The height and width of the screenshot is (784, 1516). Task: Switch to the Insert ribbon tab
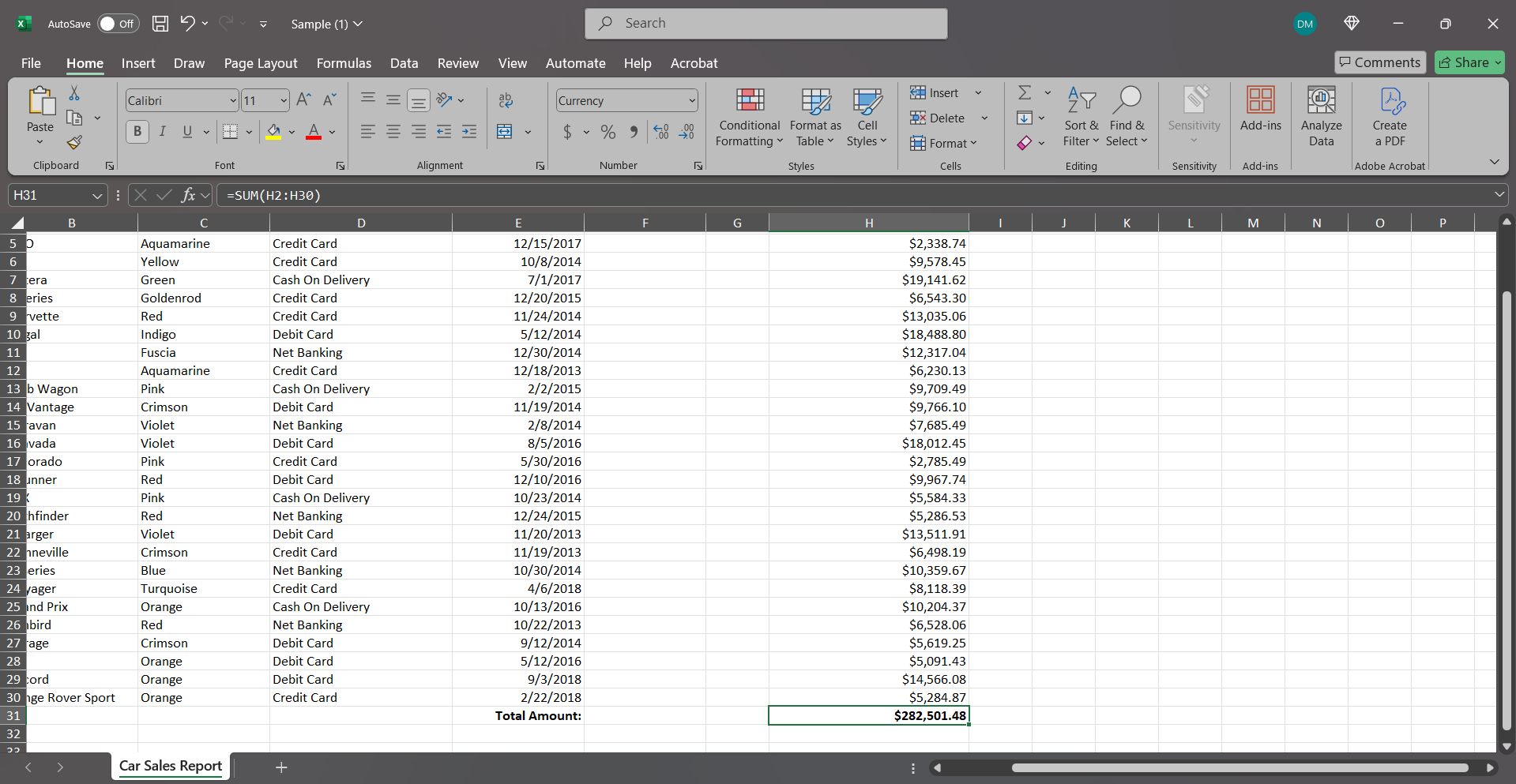click(x=138, y=63)
